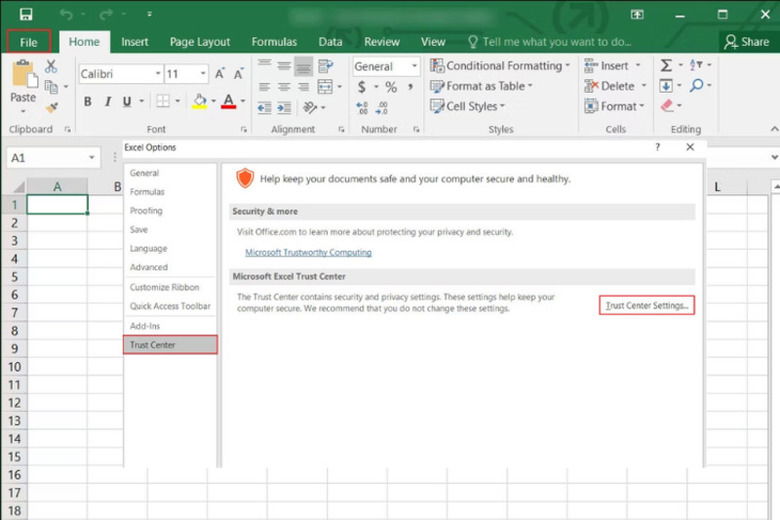Click the Share button
This screenshot has height=520, width=780.
pyautogui.click(x=747, y=42)
